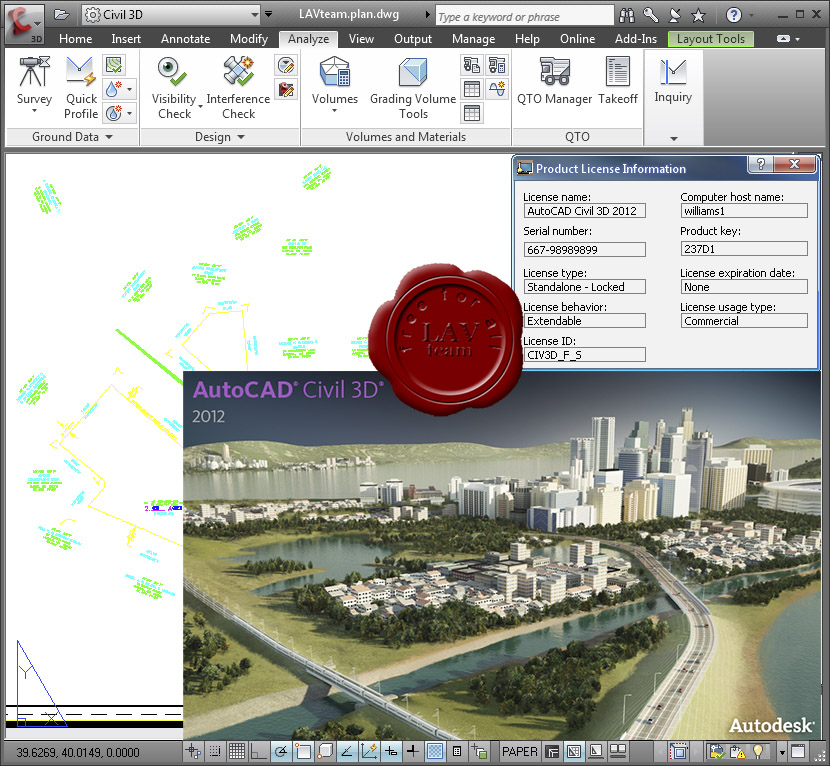Click the Maximize Viewport icon in status bar
The width and height of the screenshot is (830, 766).
679,751
